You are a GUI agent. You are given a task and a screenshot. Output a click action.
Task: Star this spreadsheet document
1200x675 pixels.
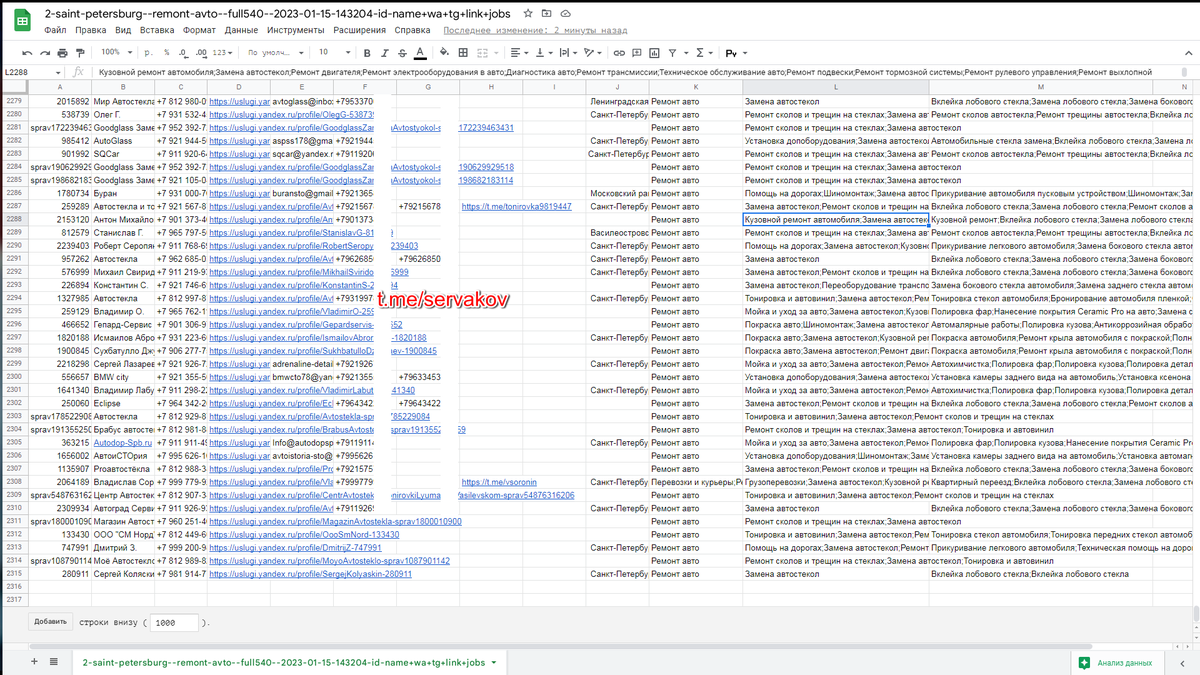[x=528, y=13]
